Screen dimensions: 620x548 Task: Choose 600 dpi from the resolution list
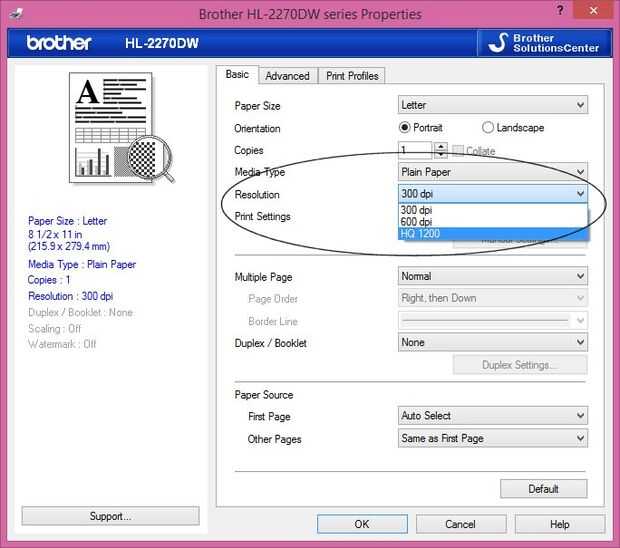tap(493, 222)
